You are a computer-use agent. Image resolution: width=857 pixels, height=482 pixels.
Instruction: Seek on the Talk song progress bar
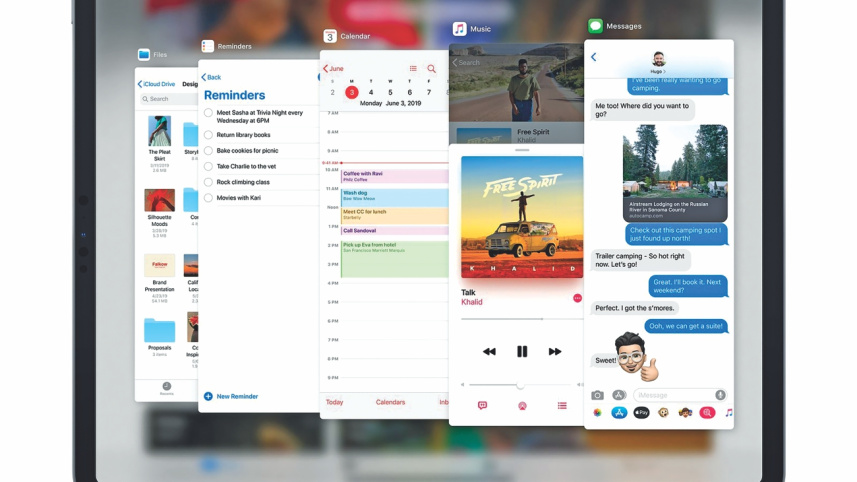pos(522,319)
